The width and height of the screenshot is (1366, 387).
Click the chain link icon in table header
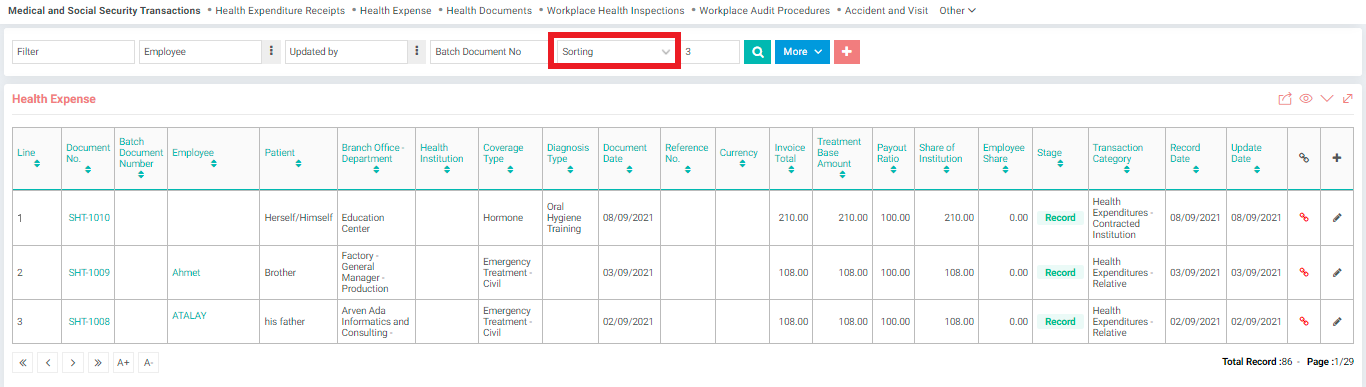click(1303, 157)
